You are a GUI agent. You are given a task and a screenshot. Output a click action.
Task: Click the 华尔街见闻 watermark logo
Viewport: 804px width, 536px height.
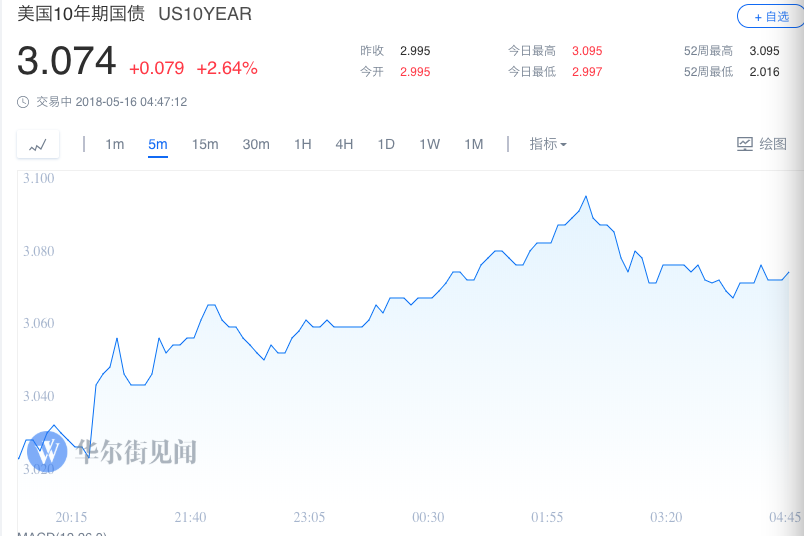coord(118,452)
